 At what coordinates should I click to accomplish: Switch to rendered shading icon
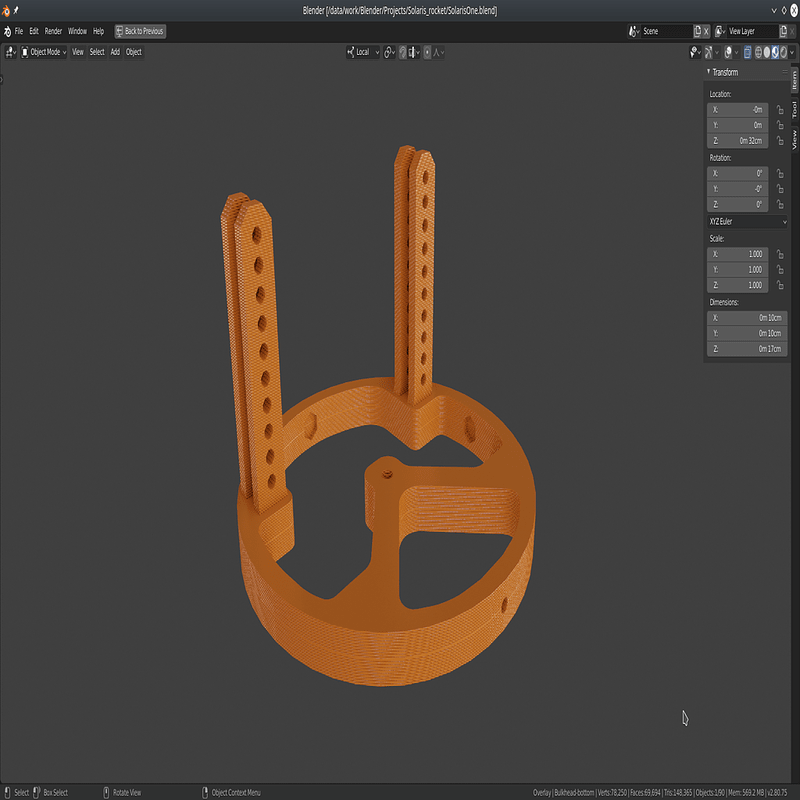click(784, 52)
